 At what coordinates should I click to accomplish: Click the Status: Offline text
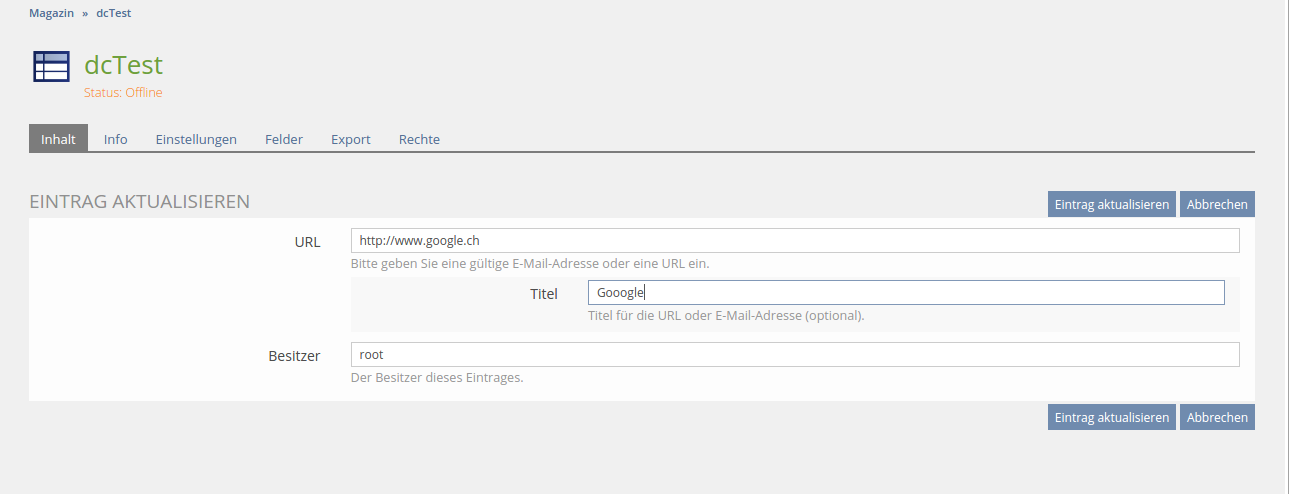click(123, 93)
